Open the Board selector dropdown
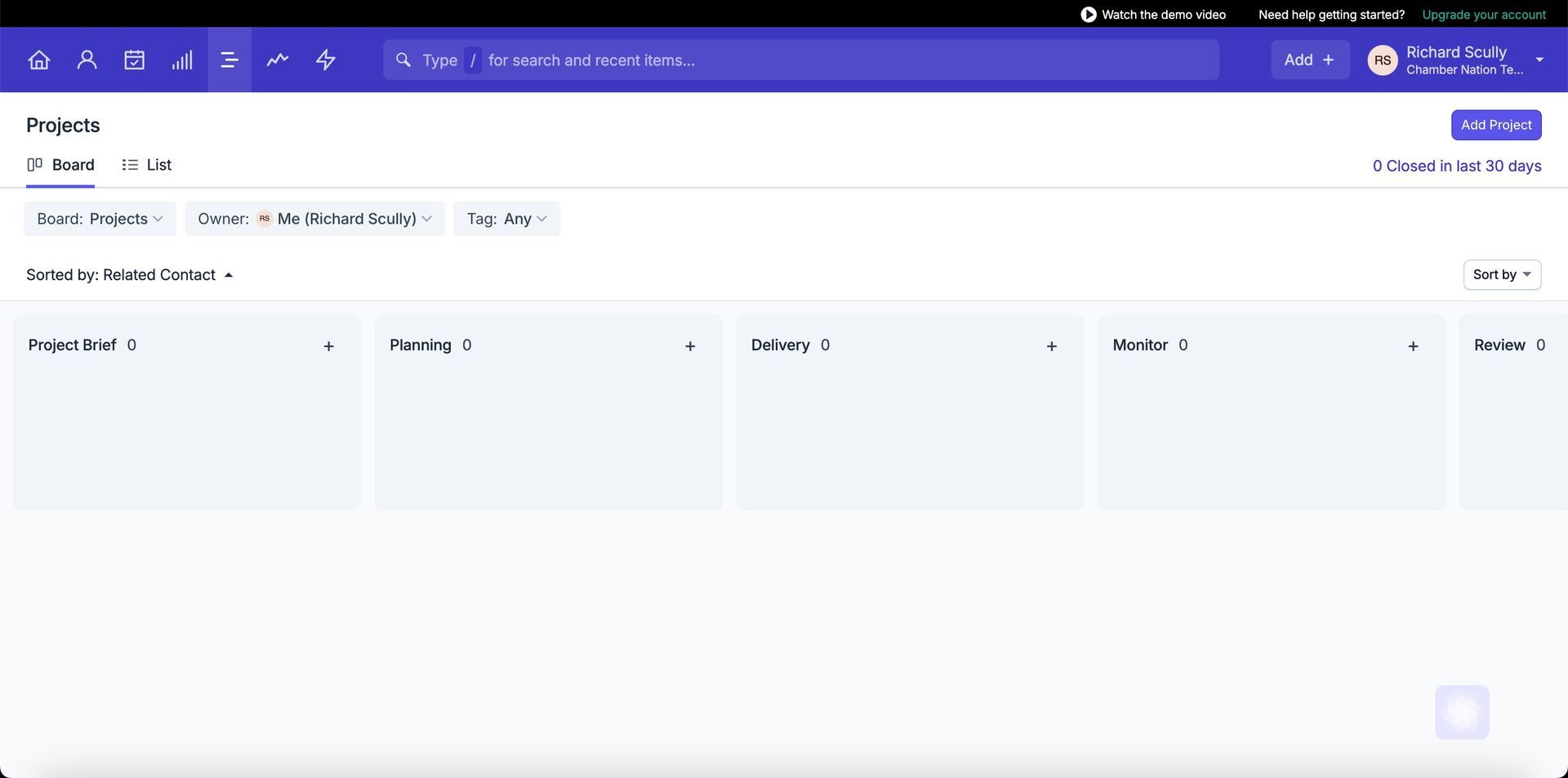 [100, 219]
